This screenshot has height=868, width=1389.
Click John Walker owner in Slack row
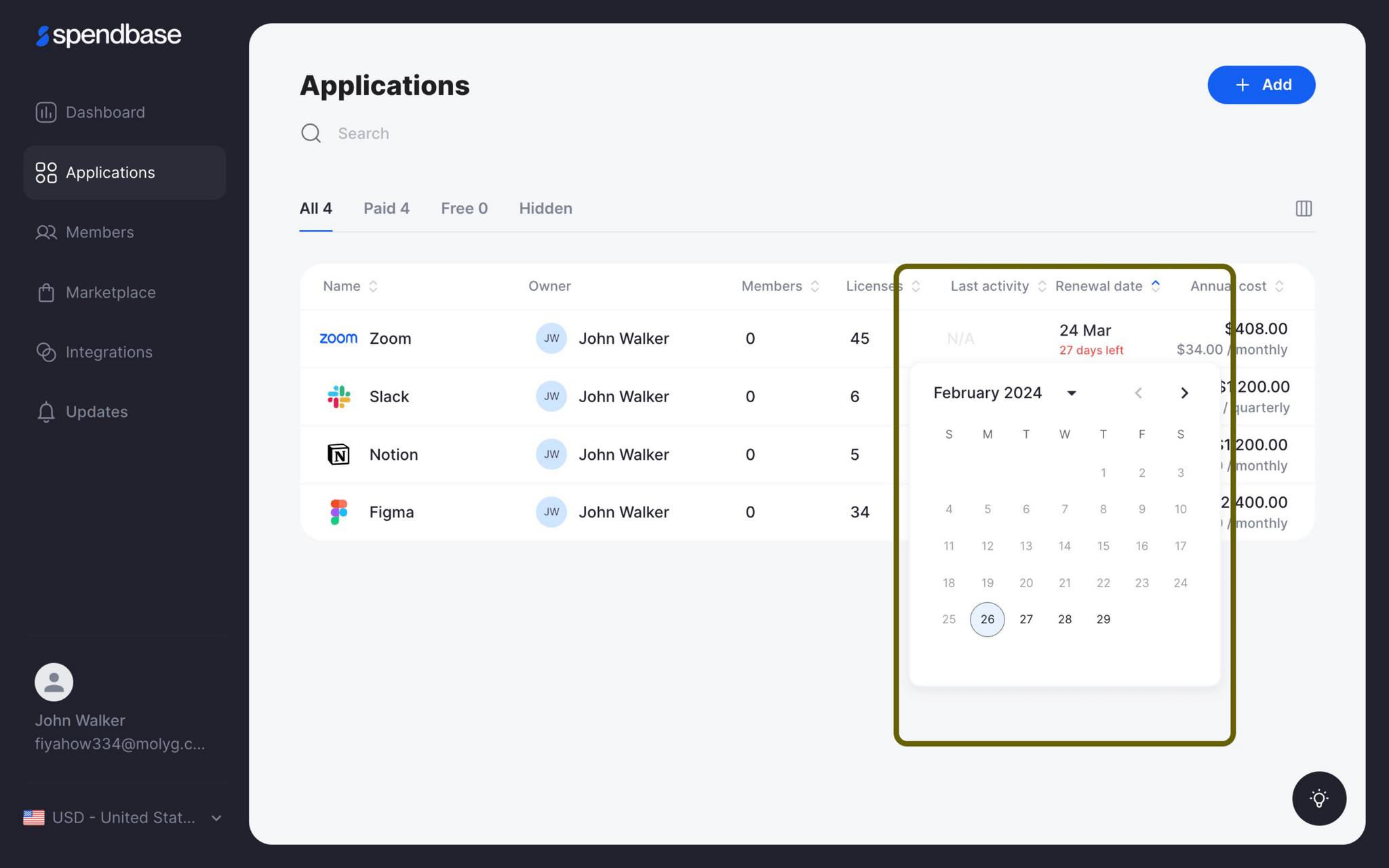click(624, 396)
